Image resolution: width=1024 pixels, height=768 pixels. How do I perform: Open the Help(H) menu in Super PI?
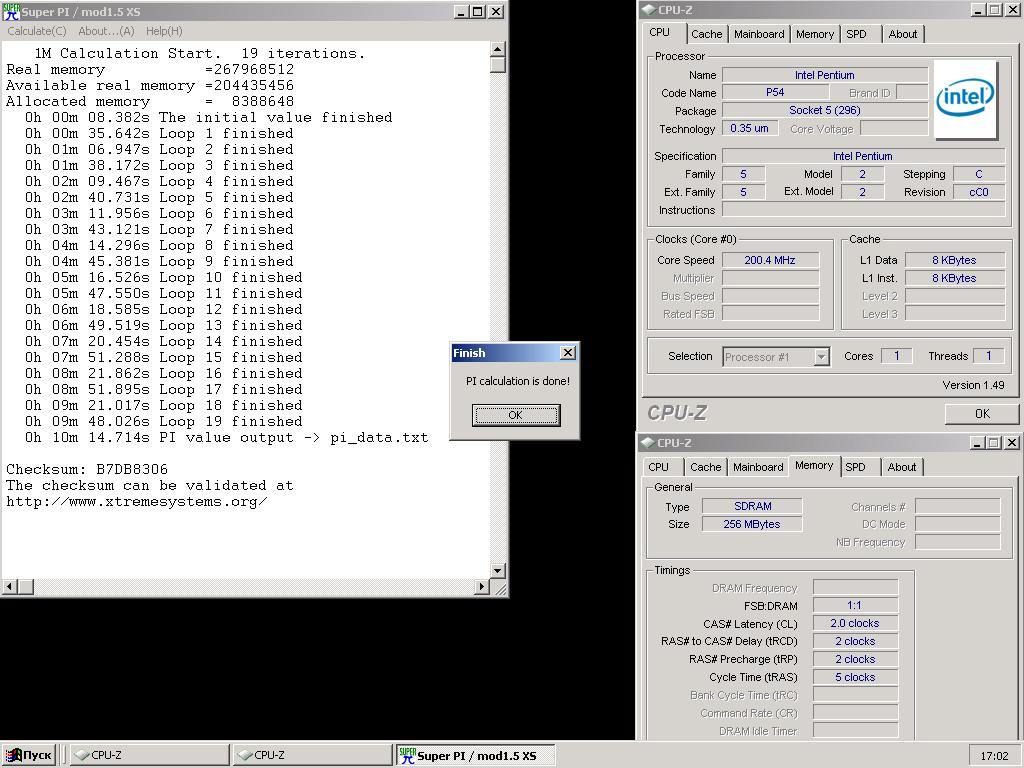pos(164,31)
